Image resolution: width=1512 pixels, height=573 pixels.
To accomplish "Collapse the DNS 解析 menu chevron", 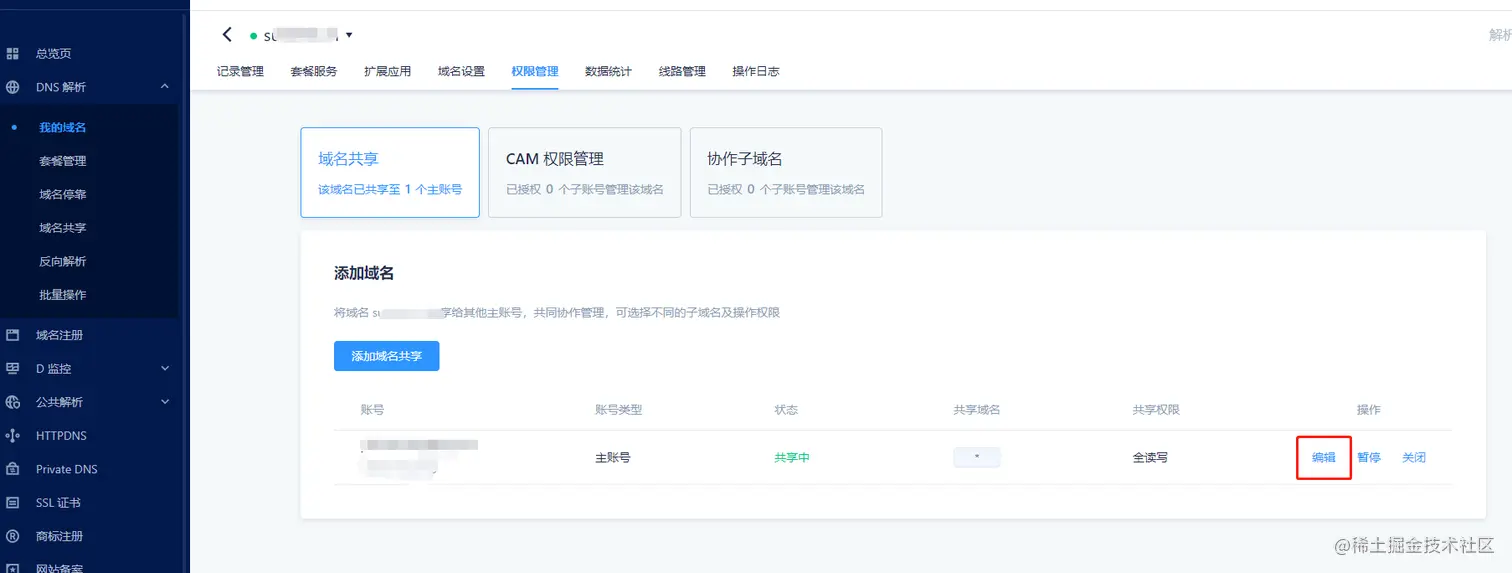I will [x=165, y=87].
